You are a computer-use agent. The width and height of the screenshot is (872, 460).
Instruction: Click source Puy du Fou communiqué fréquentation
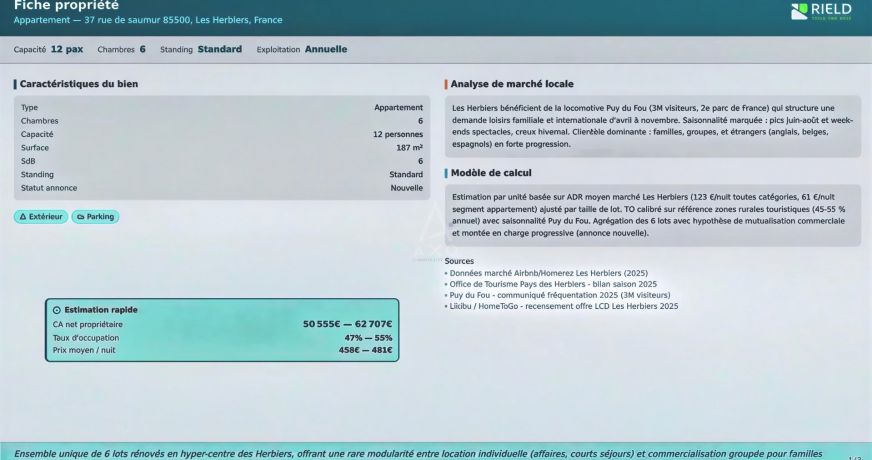(558, 295)
